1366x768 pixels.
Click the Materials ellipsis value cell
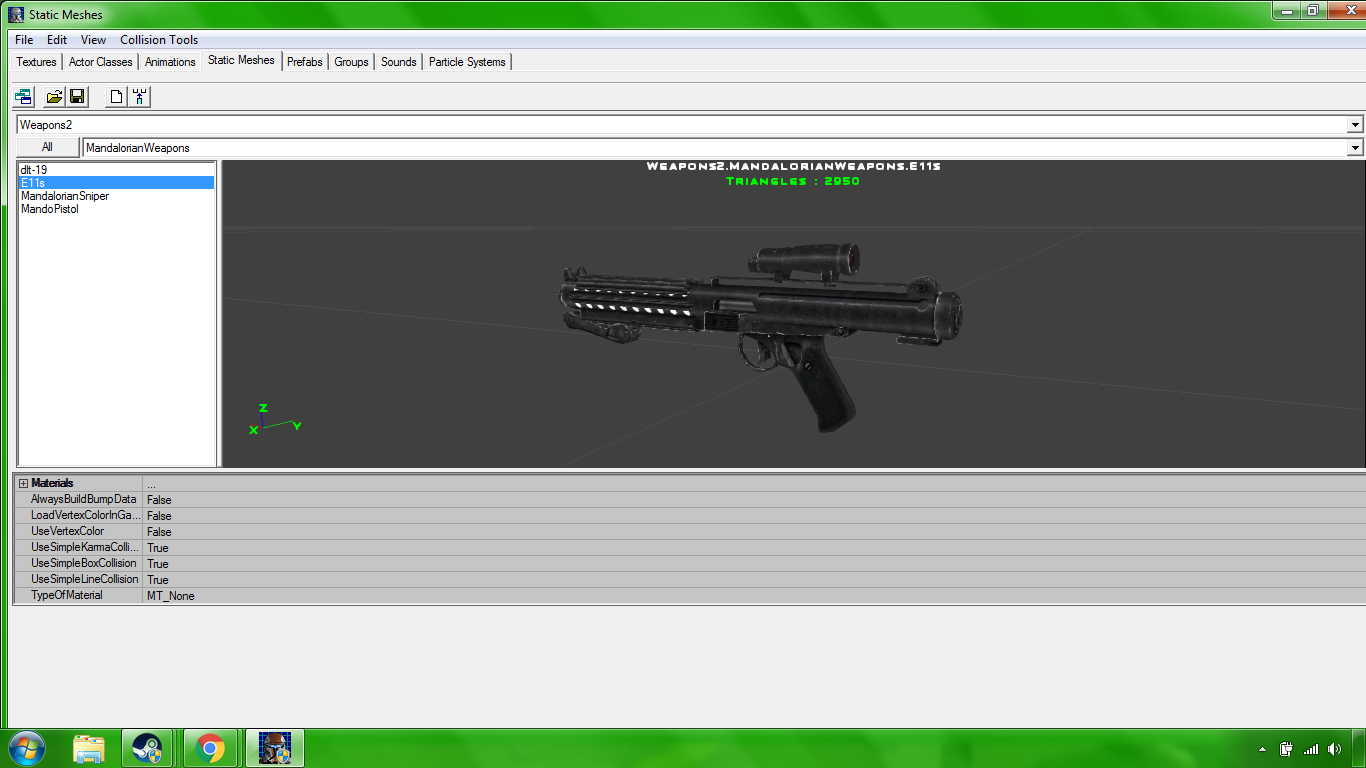(x=754, y=483)
